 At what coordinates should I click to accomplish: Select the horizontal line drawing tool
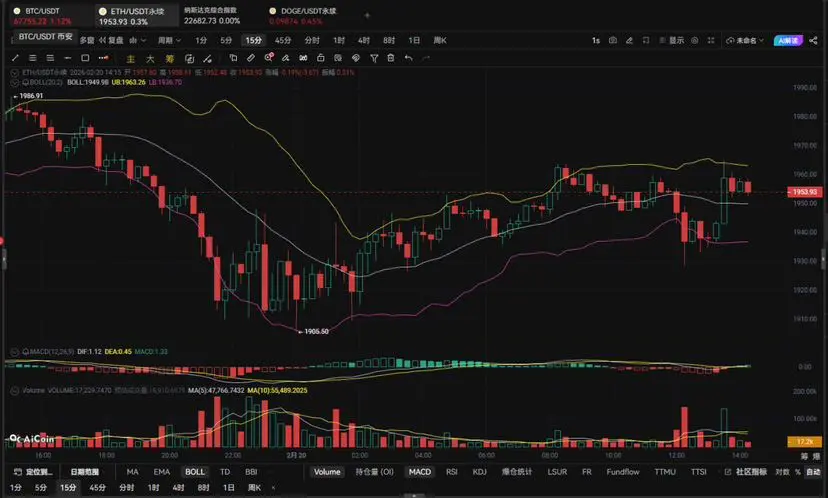pyautogui.click(x=68, y=58)
